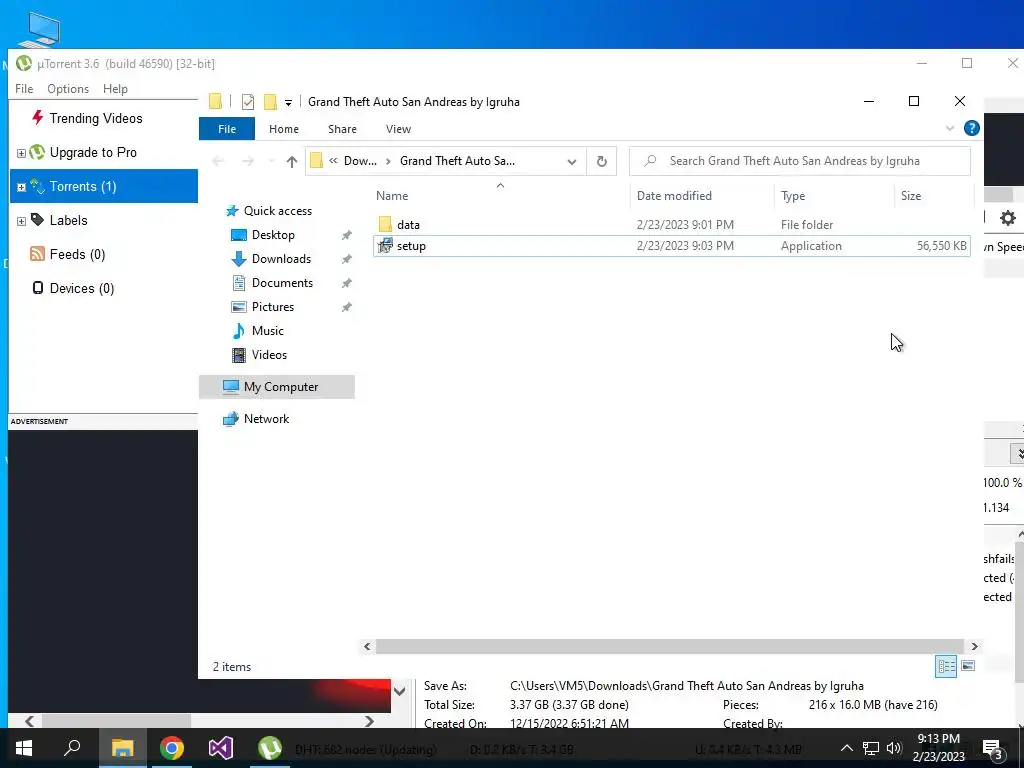Click the Forward navigation arrow

tap(248, 161)
